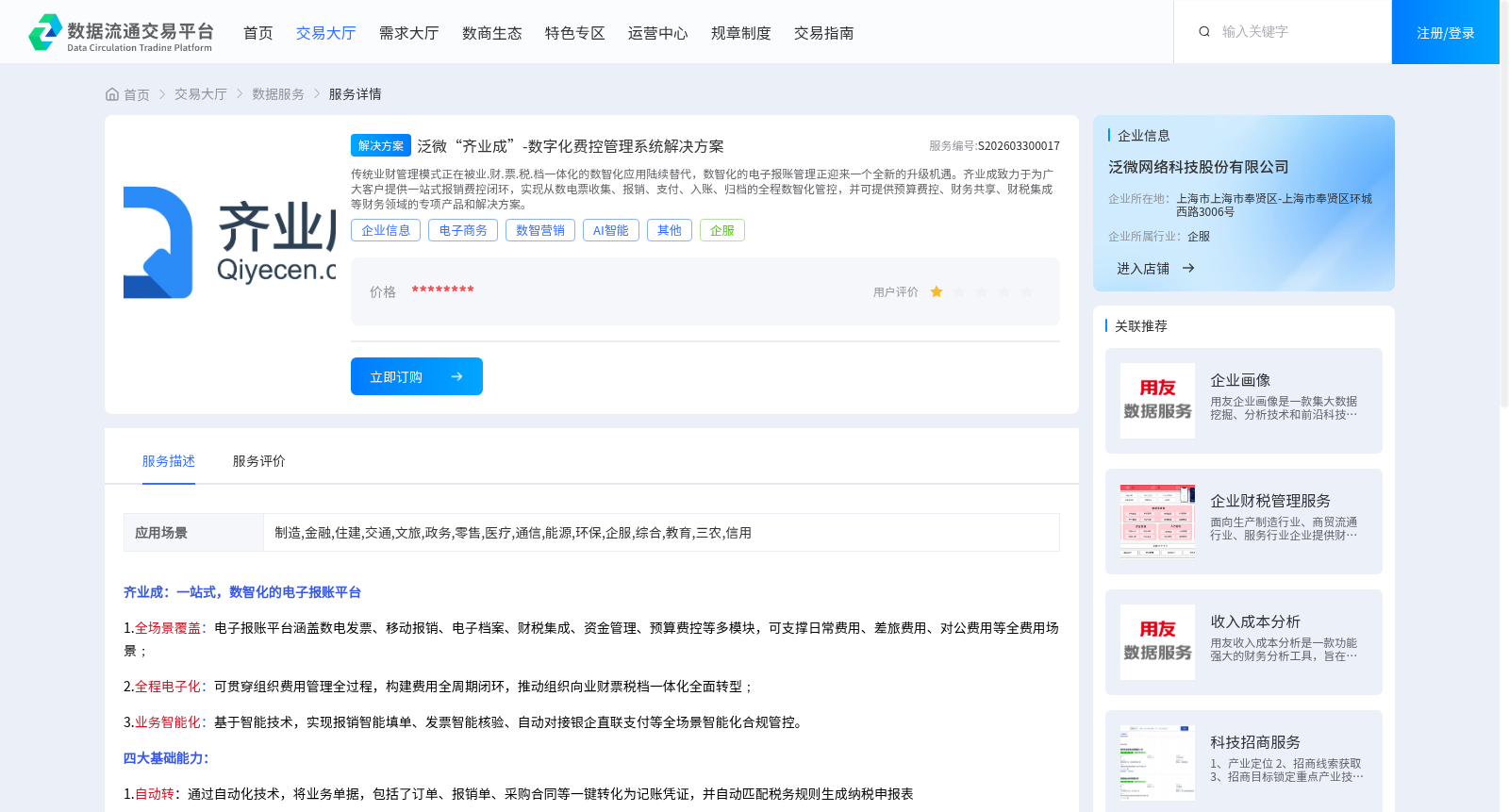Image resolution: width=1509 pixels, height=812 pixels.
Task: Go to 首页 in top navigation
Action: [257, 33]
